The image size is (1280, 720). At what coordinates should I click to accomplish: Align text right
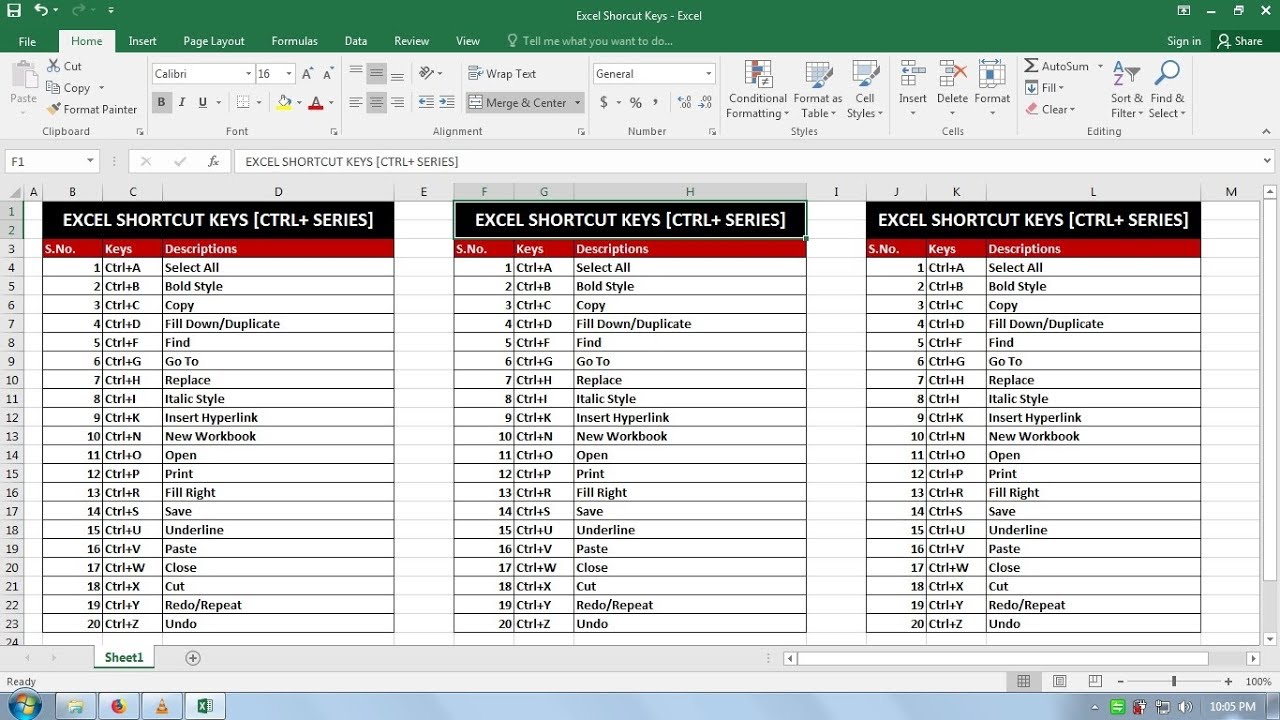pyautogui.click(x=398, y=102)
